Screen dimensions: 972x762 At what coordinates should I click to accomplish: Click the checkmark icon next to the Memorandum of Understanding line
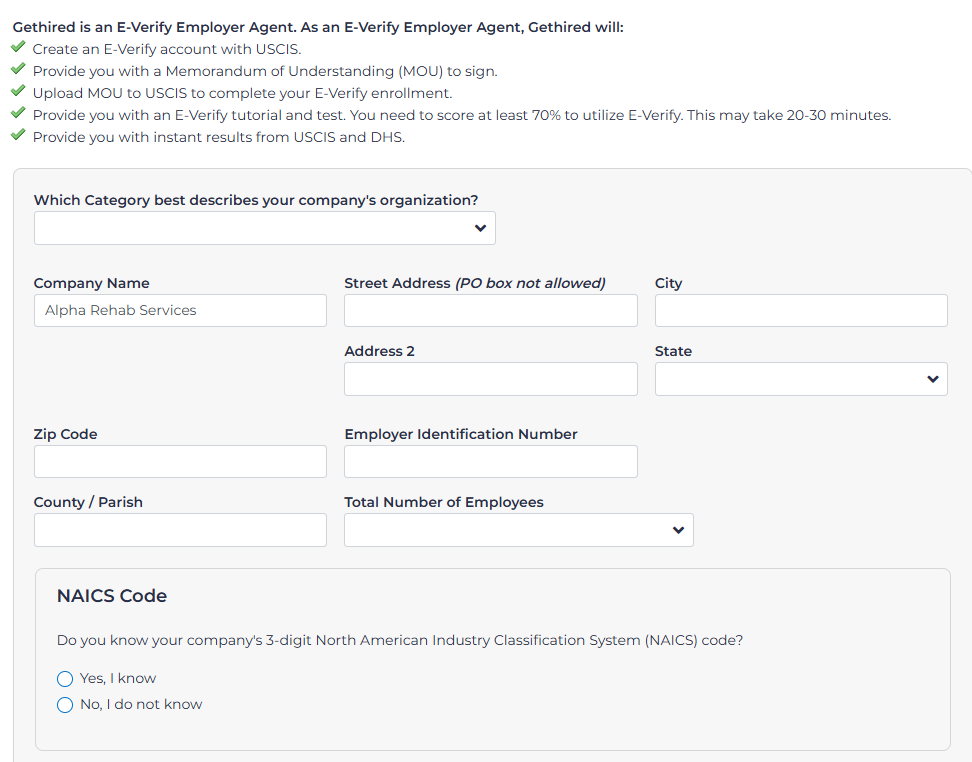17,68
